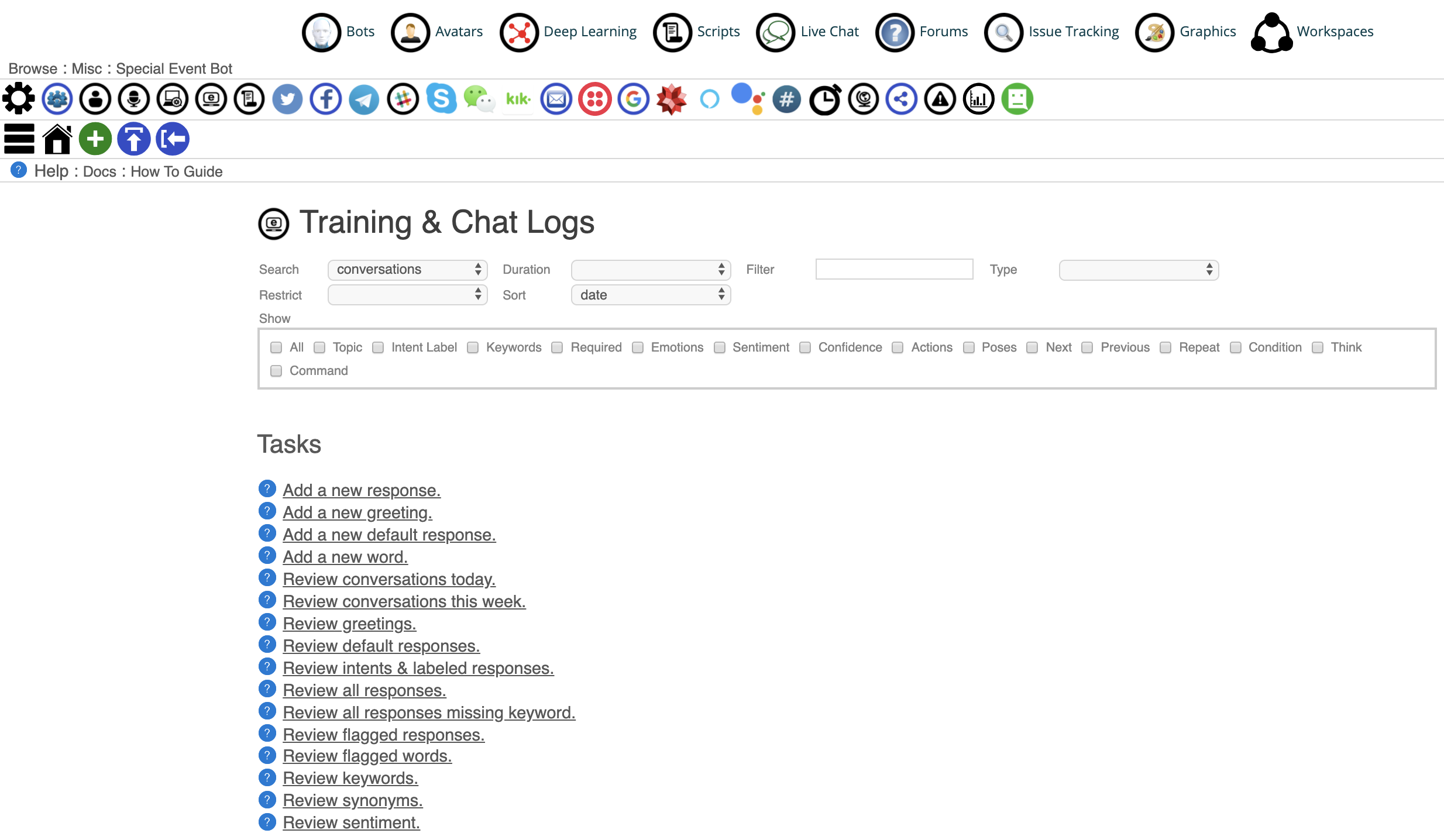Open the Twitter integration icon
This screenshot has width=1444, height=840.
[x=287, y=99]
